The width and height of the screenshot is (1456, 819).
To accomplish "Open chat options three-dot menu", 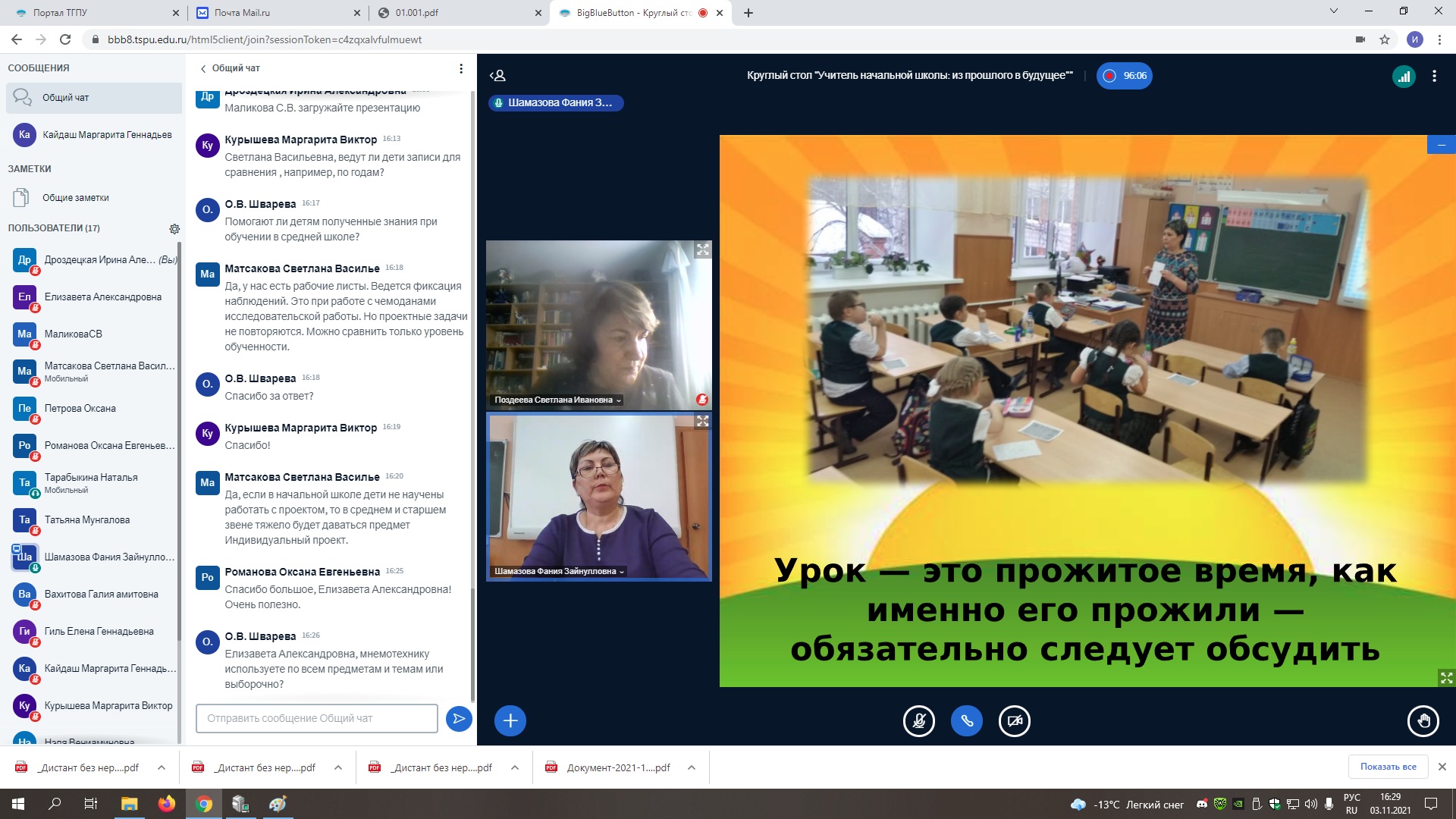I will [x=461, y=68].
